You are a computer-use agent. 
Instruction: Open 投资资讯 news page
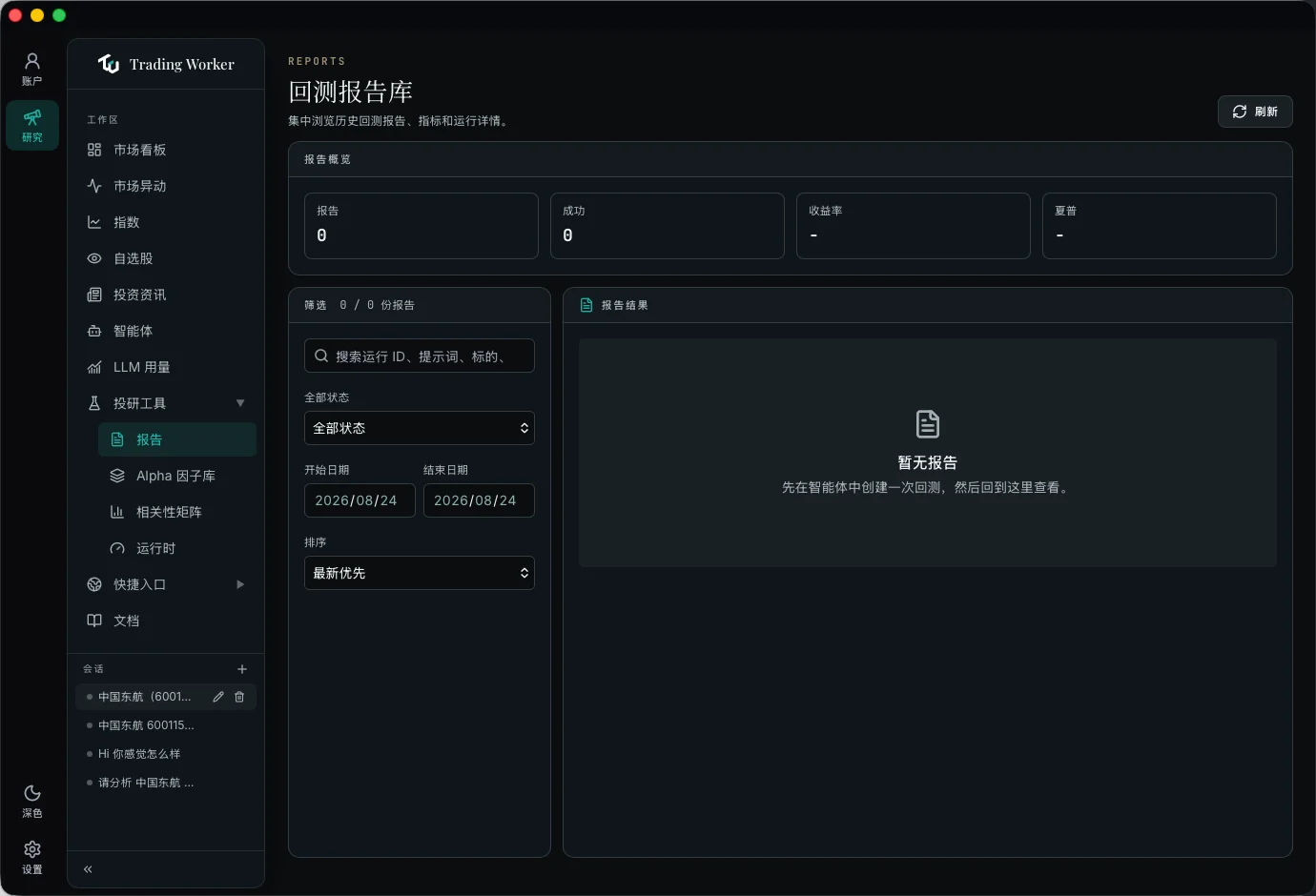[x=166, y=295]
